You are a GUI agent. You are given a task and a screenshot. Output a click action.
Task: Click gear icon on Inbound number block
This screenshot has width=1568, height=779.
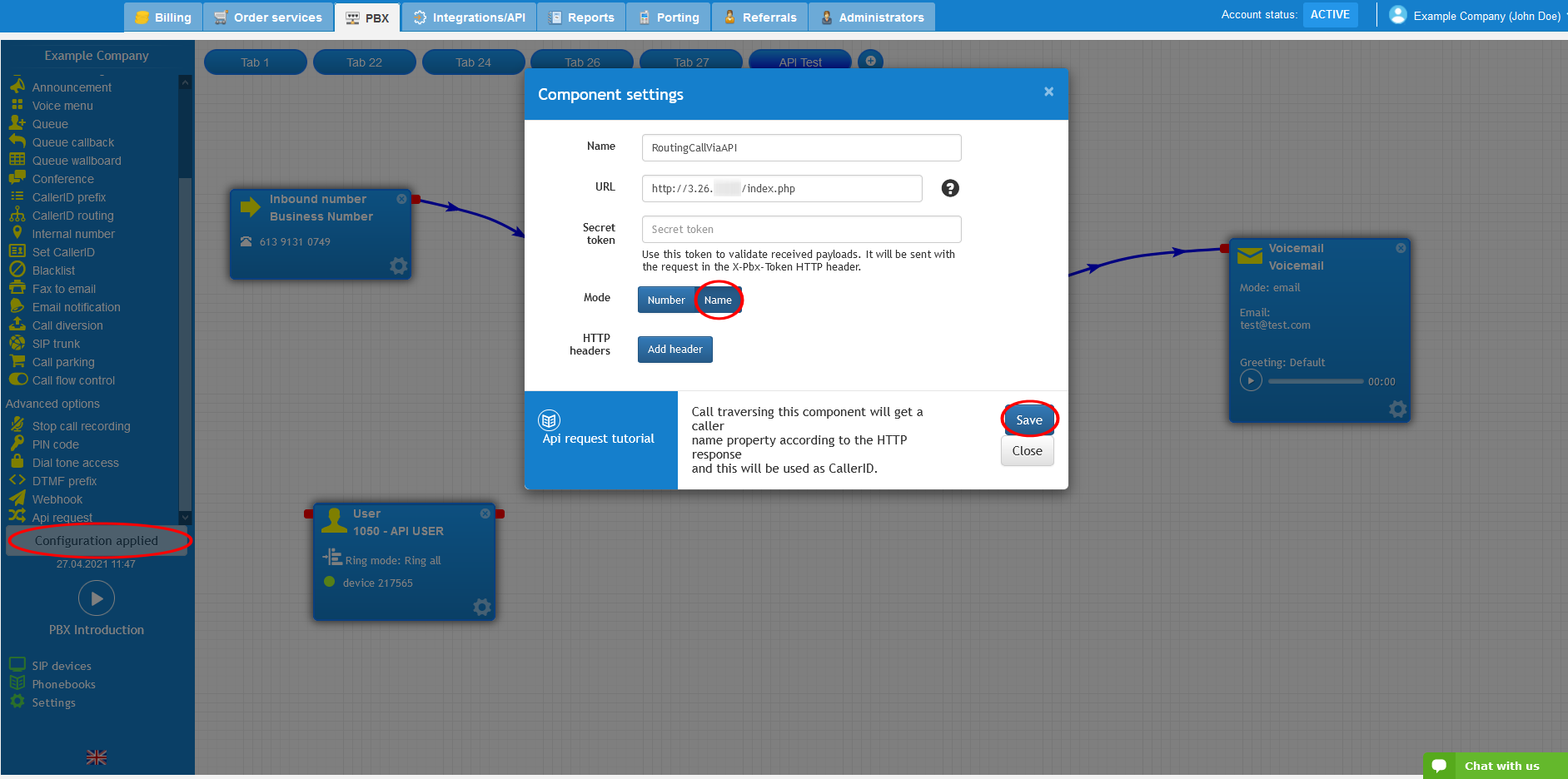tap(399, 265)
